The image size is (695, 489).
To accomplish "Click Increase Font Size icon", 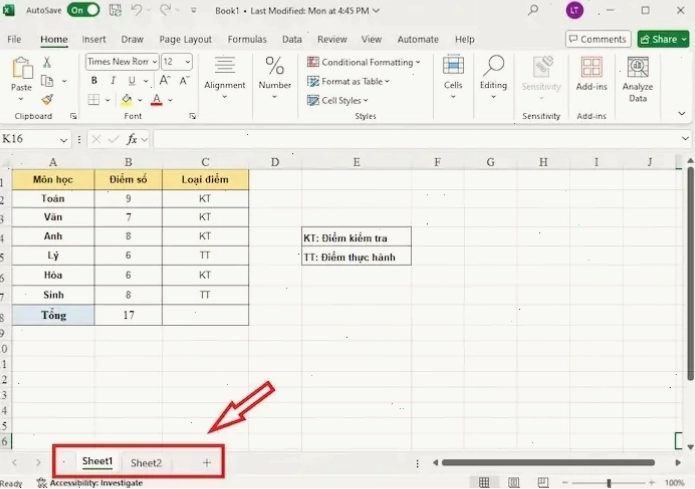I will [164, 81].
